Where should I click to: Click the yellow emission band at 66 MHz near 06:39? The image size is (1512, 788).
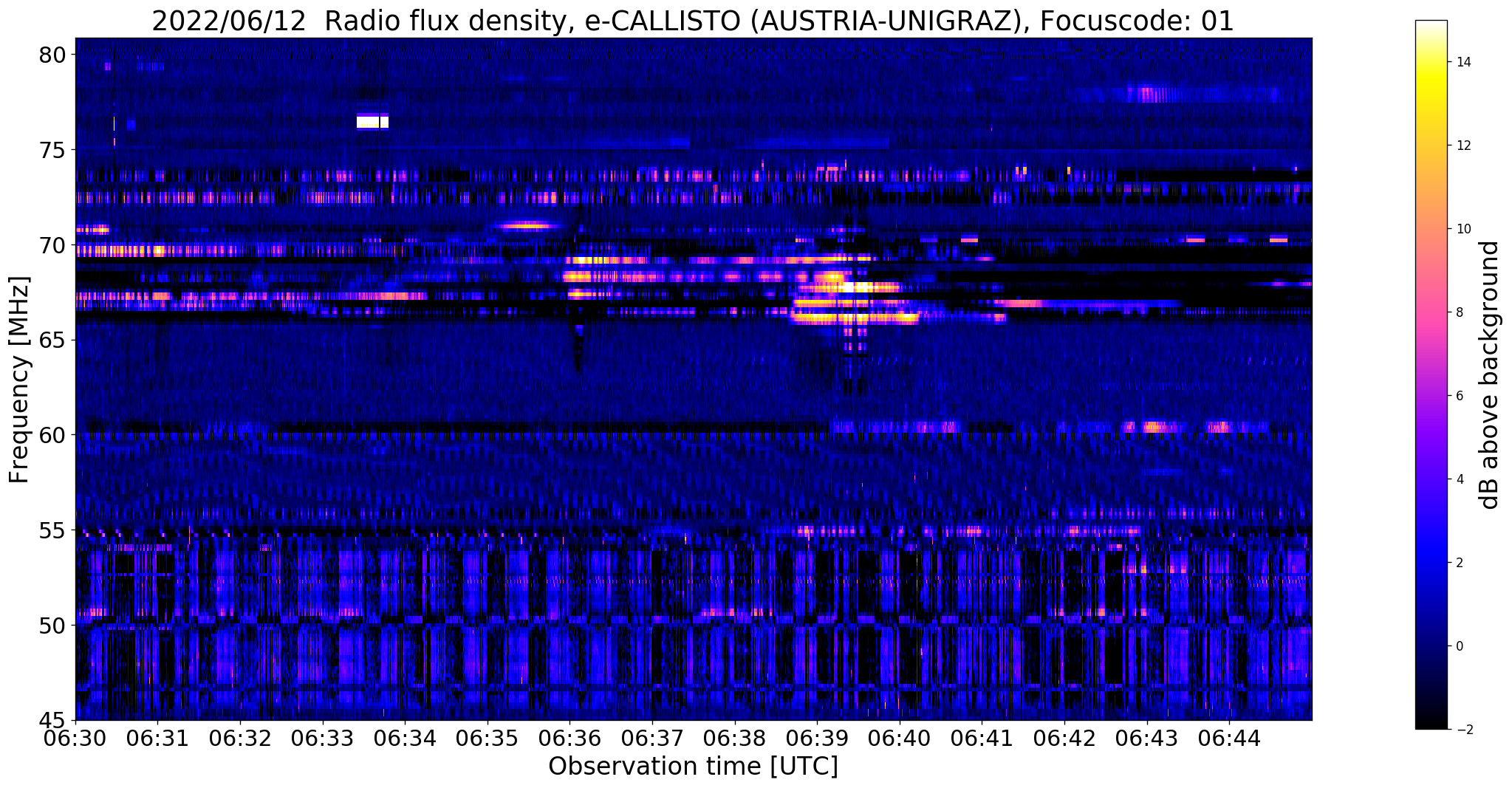coord(855,318)
